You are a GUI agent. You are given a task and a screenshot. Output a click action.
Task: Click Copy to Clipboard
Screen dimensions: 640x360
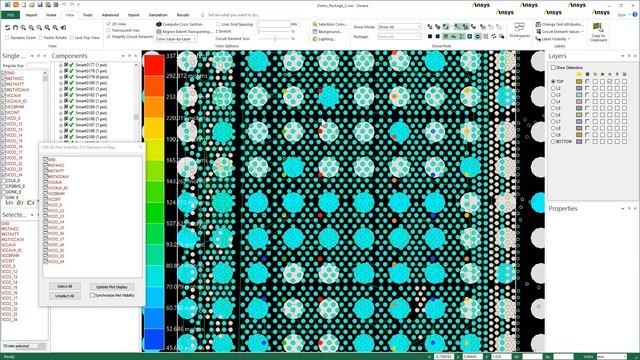tap(598, 32)
